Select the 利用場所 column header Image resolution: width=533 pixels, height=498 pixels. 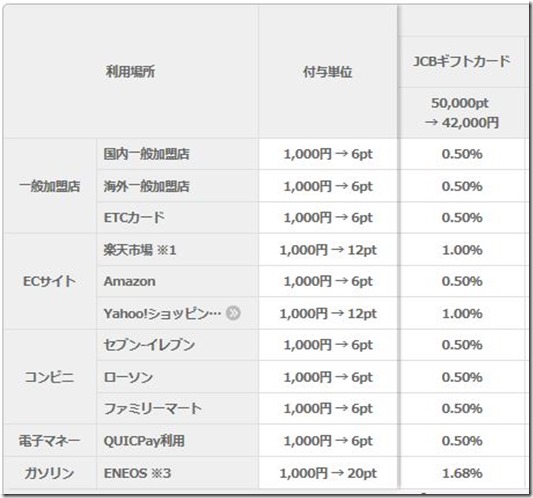pos(131,72)
